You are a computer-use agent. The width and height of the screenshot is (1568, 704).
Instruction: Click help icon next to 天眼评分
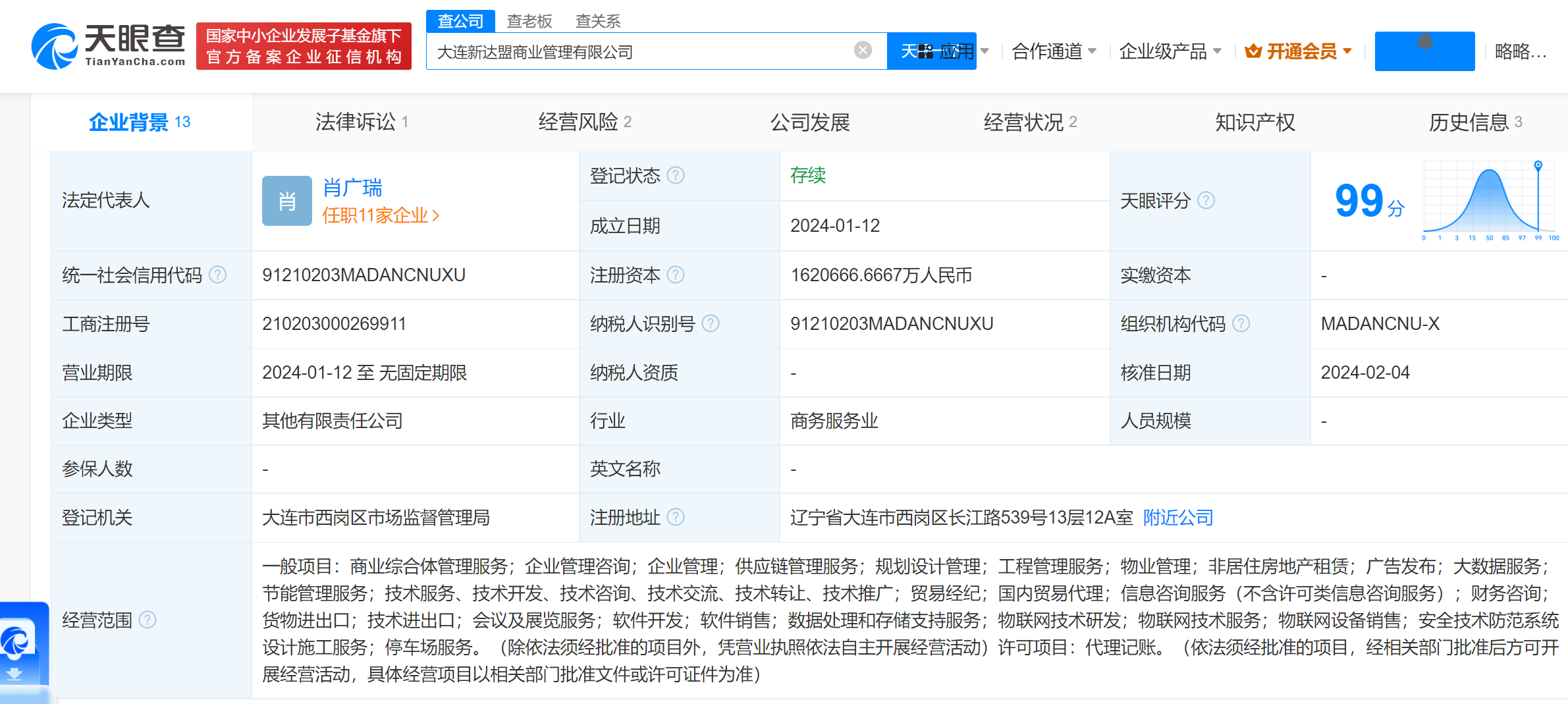(1206, 200)
